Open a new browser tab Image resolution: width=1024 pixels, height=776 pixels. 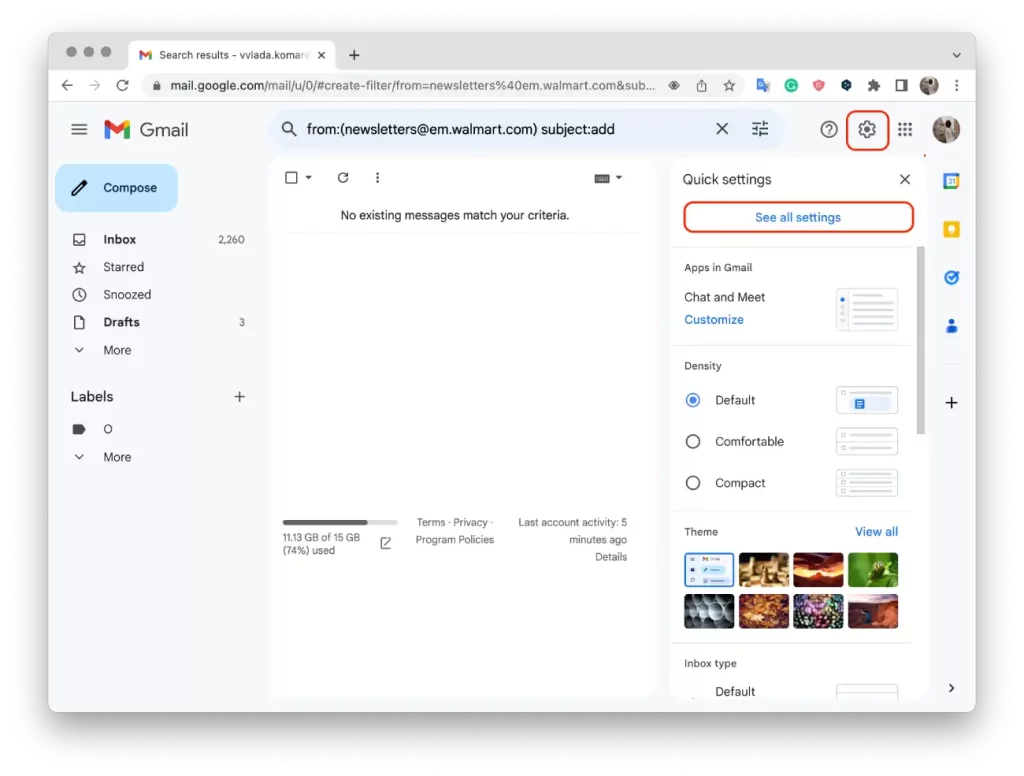[354, 56]
